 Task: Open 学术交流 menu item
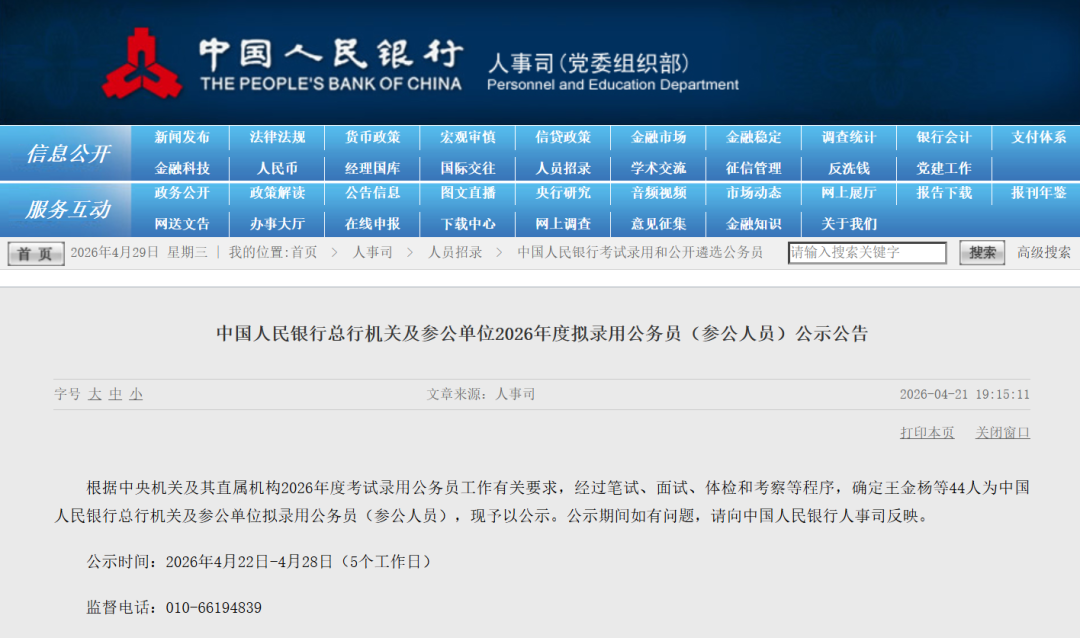(x=658, y=168)
